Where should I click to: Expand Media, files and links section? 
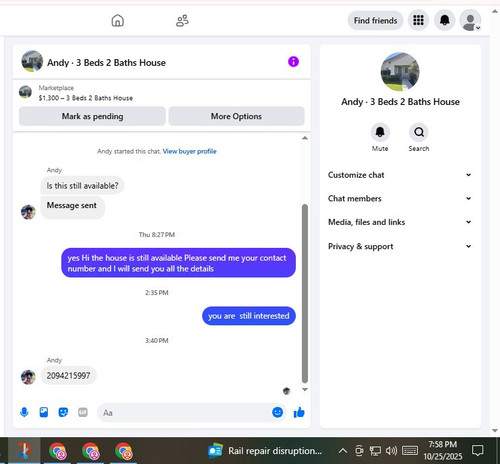(400, 222)
